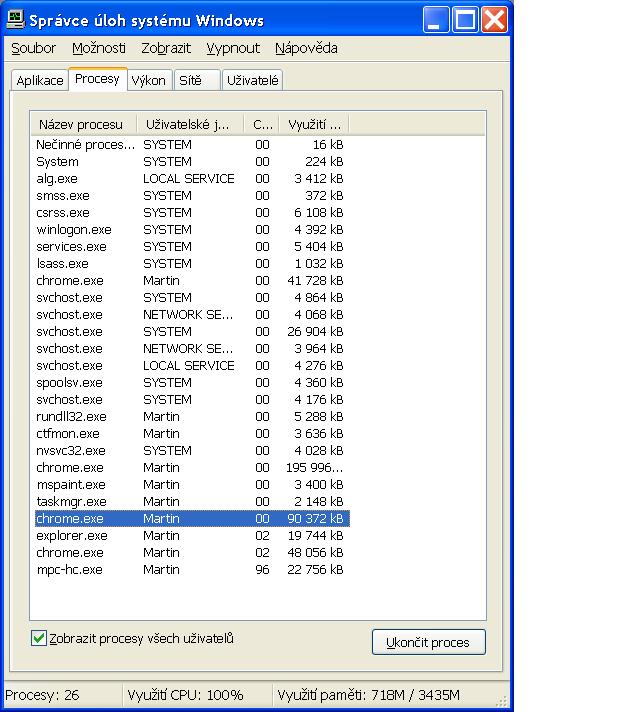640x712 pixels.
Task: Switch to the Uživatelé tab
Action: 253,81
